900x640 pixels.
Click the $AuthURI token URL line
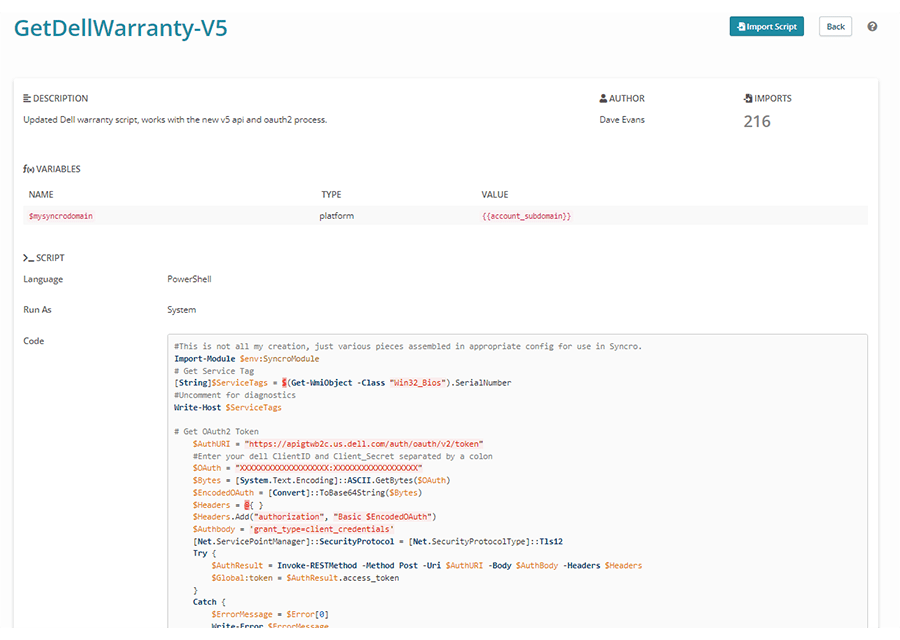tap(338, 444)
